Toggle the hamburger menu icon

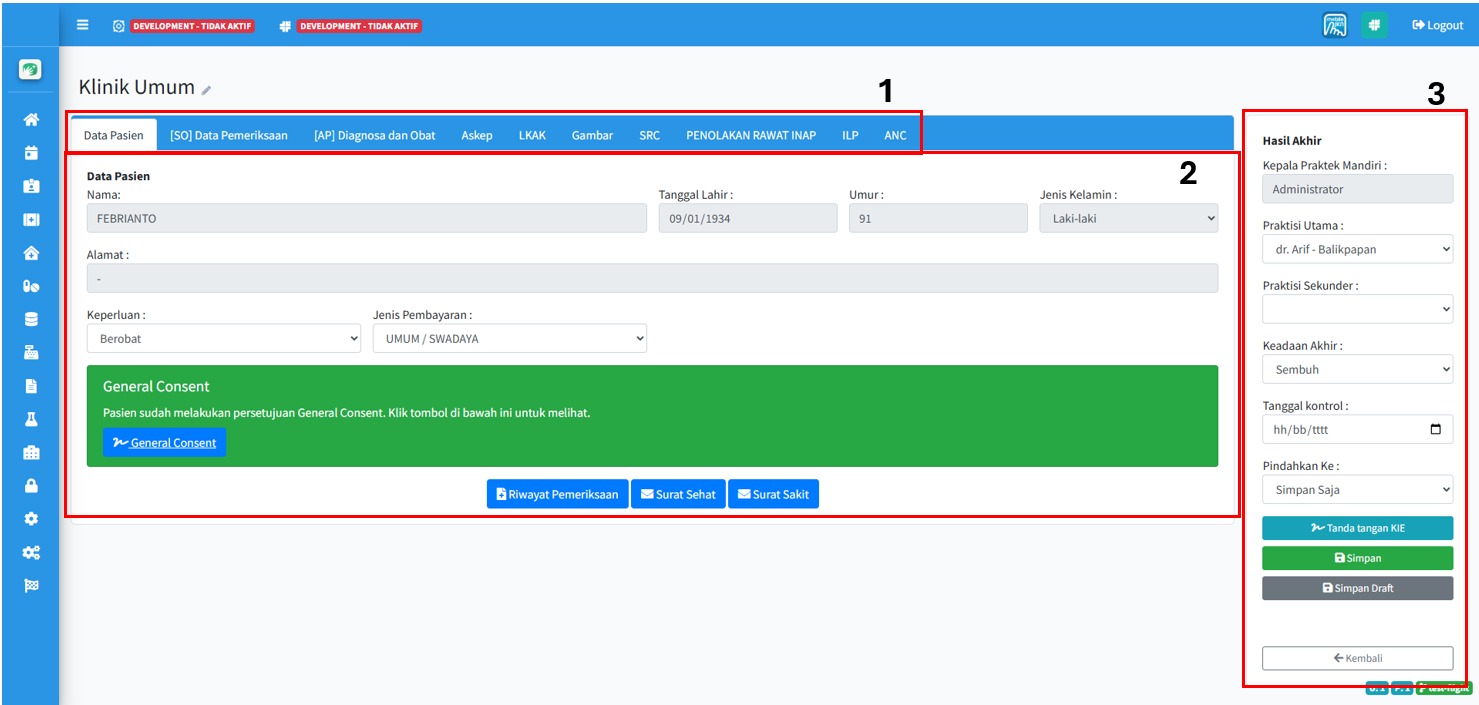coord(83,25)
